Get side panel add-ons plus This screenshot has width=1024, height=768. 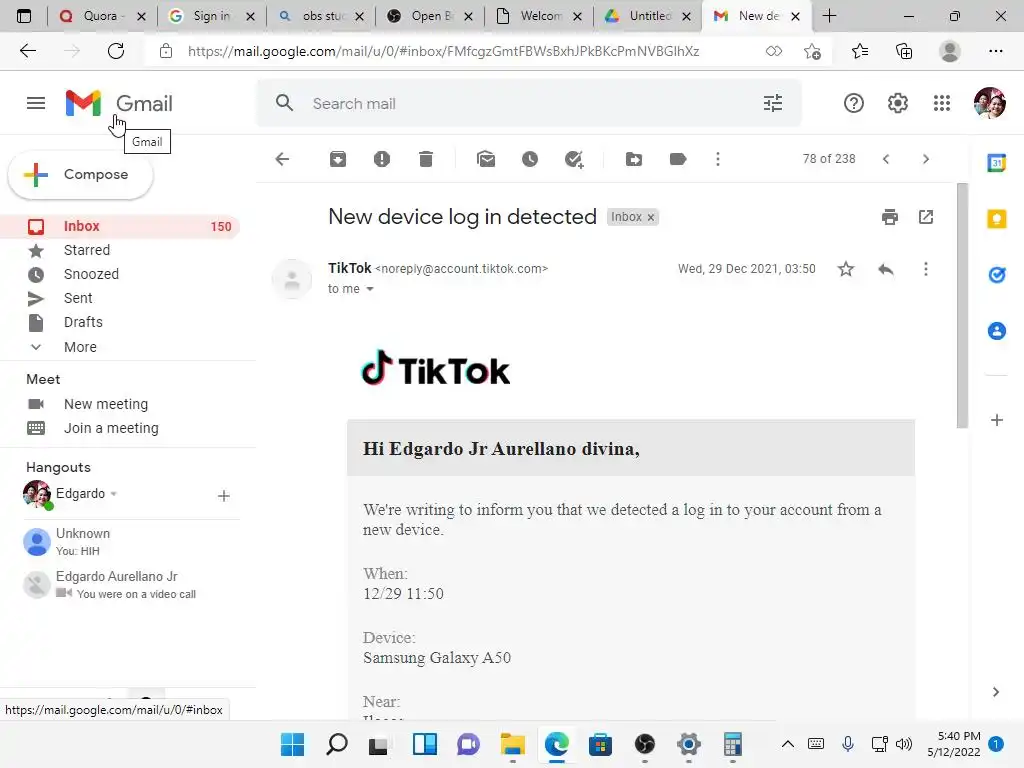[997, 420]
